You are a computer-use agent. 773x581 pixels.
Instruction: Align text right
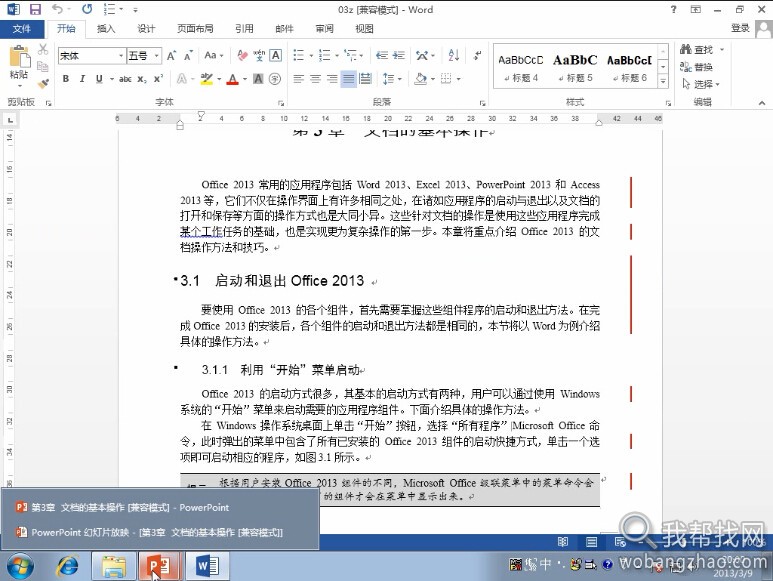(332, 79)
